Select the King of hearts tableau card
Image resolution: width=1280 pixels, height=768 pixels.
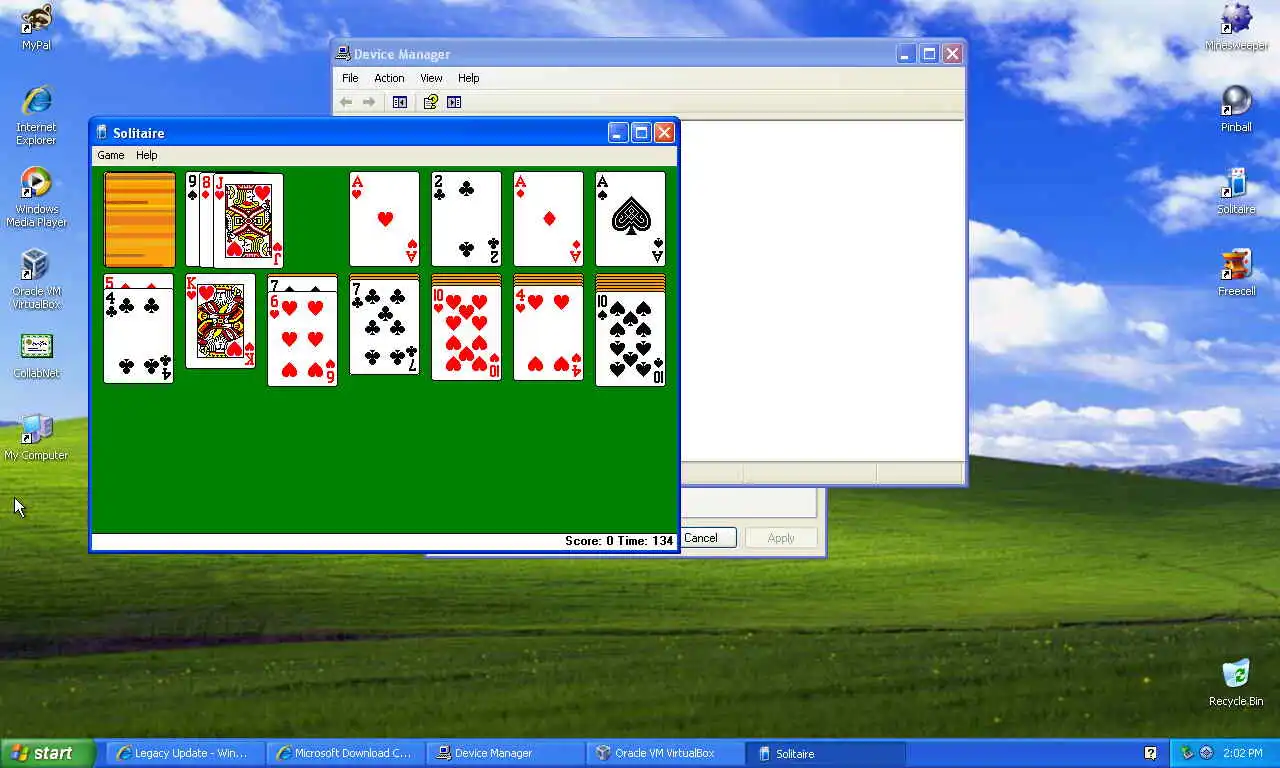click(221, 321)
